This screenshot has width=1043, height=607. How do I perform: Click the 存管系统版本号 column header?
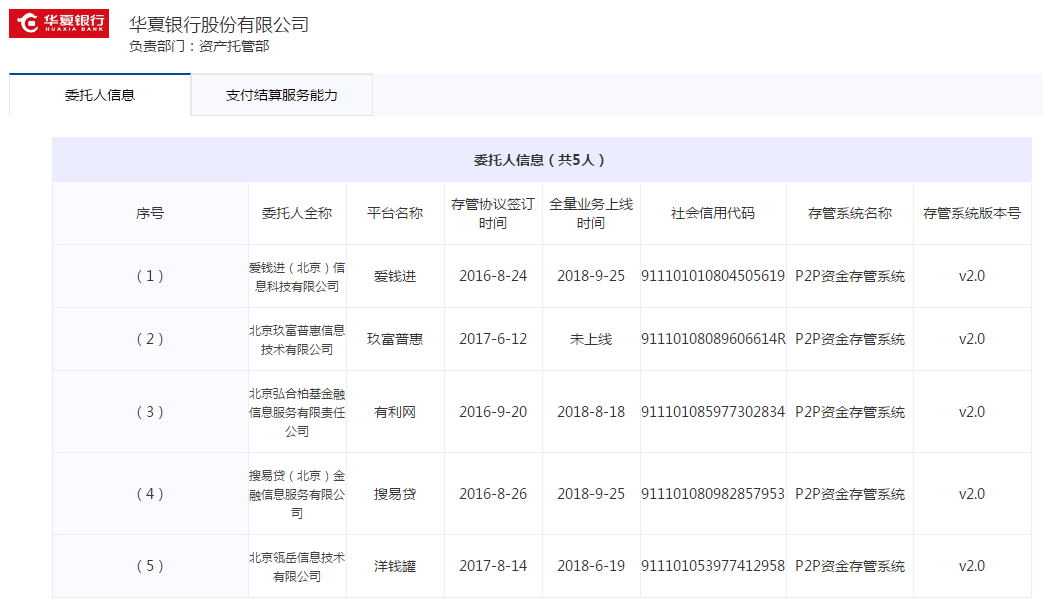(972, 213)
